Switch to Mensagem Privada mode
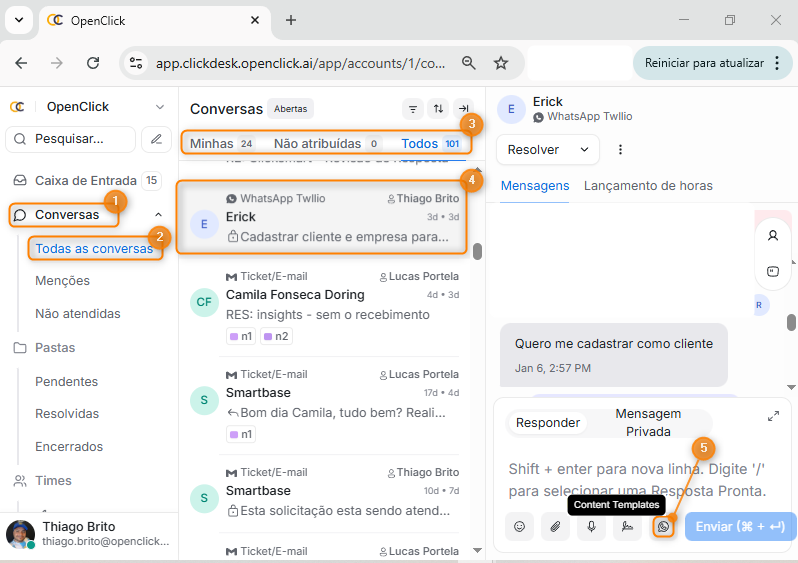798x563 pixels. click(x=648, y=422)
